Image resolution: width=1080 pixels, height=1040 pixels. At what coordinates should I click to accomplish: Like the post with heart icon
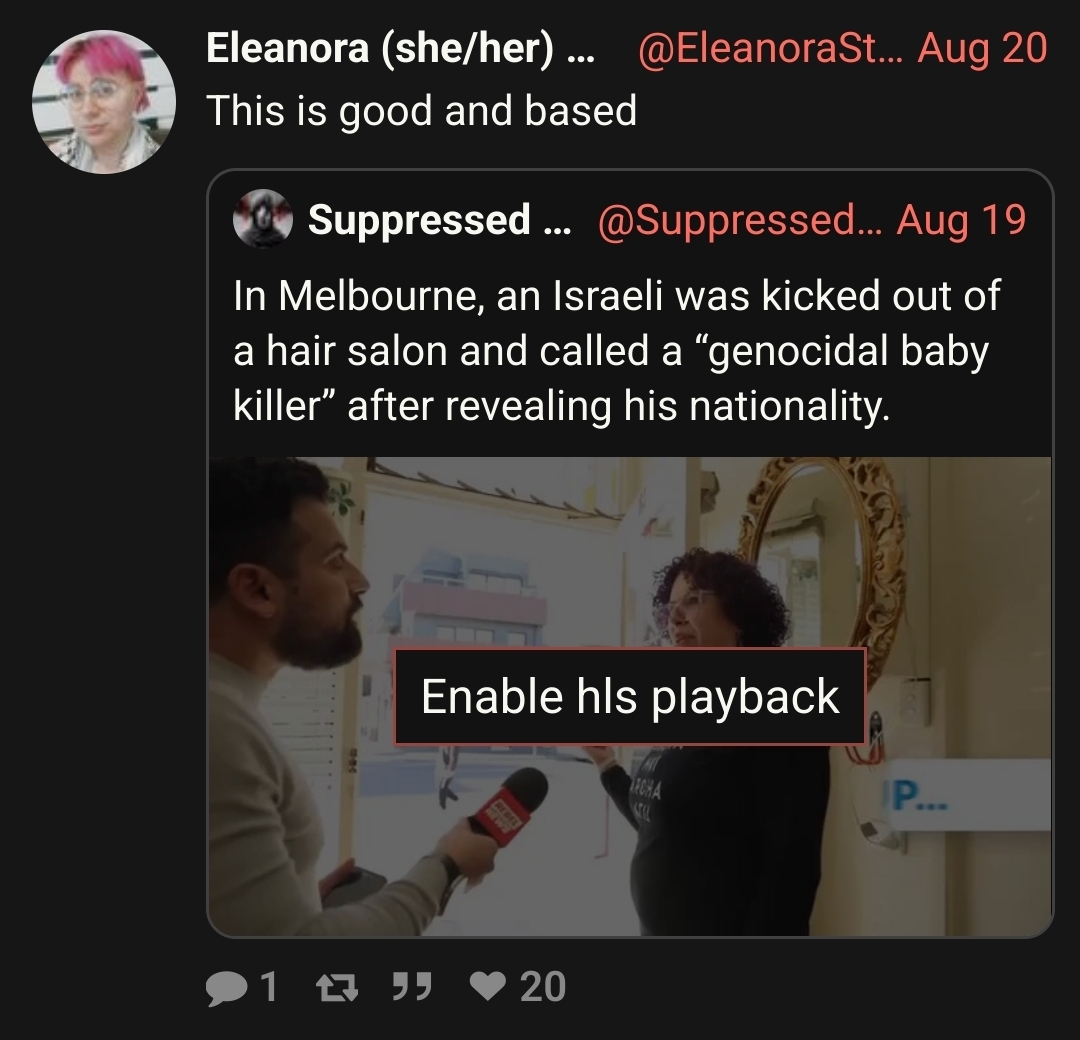[488, 986]
